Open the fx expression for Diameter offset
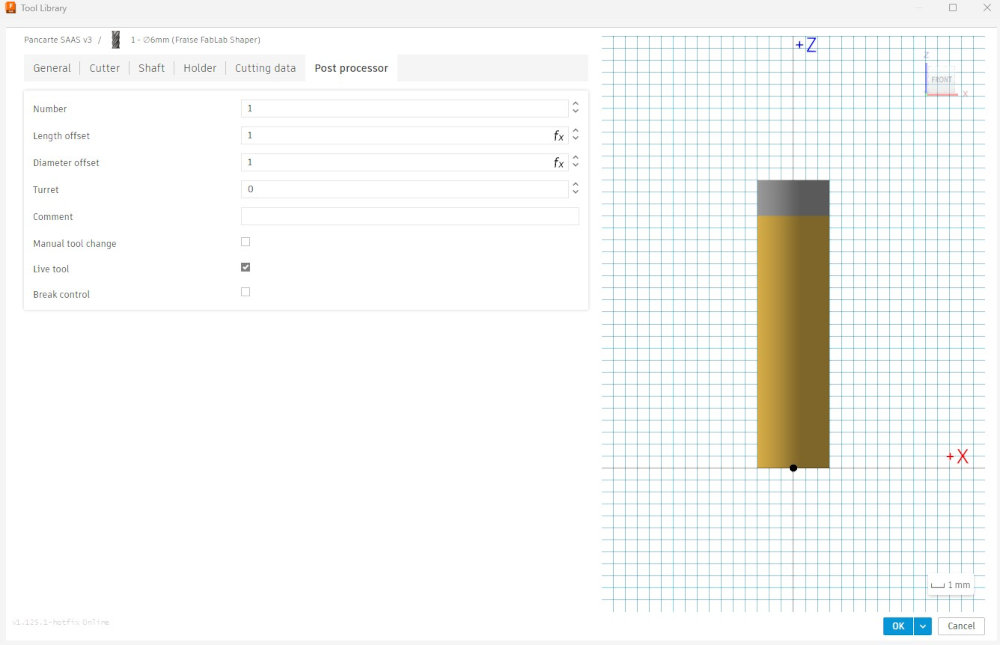1000x645 pixels. (x=559, y=162)
